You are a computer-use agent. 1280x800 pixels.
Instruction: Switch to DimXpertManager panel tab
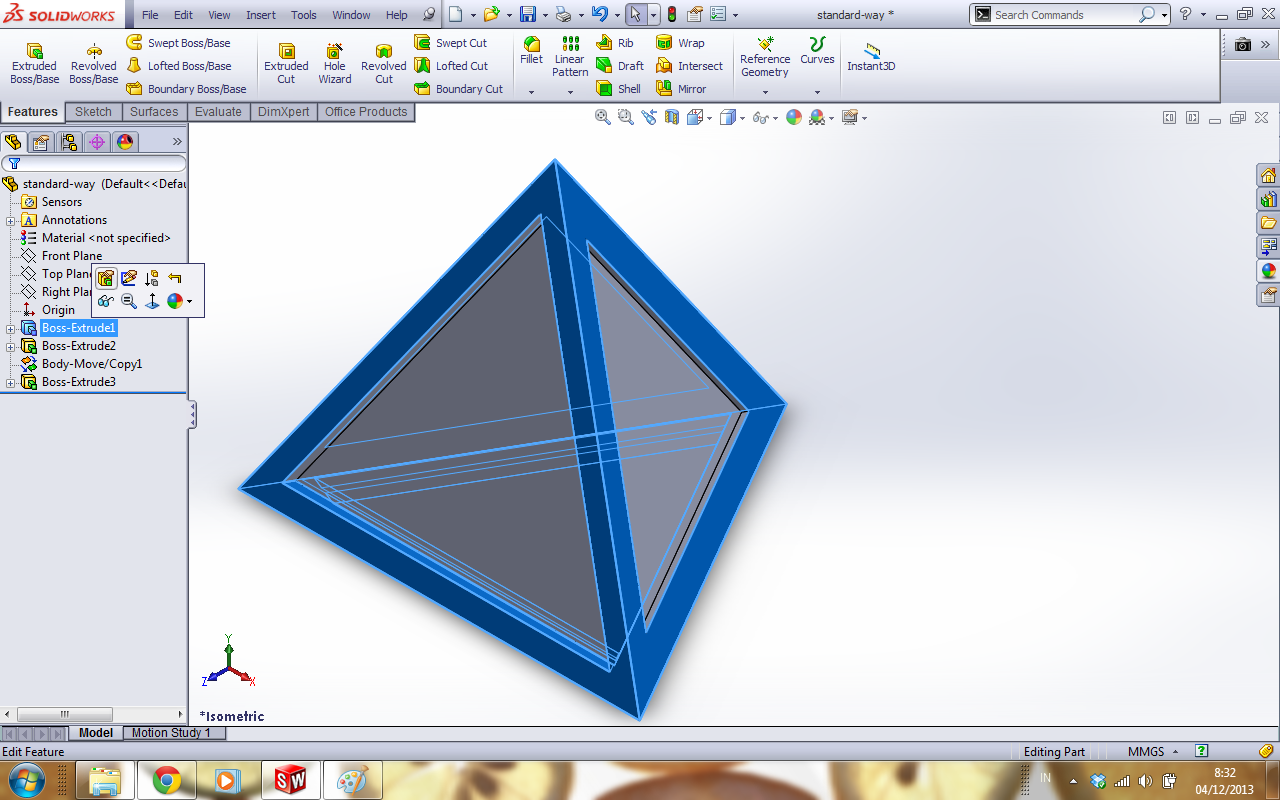coord(97,142)
